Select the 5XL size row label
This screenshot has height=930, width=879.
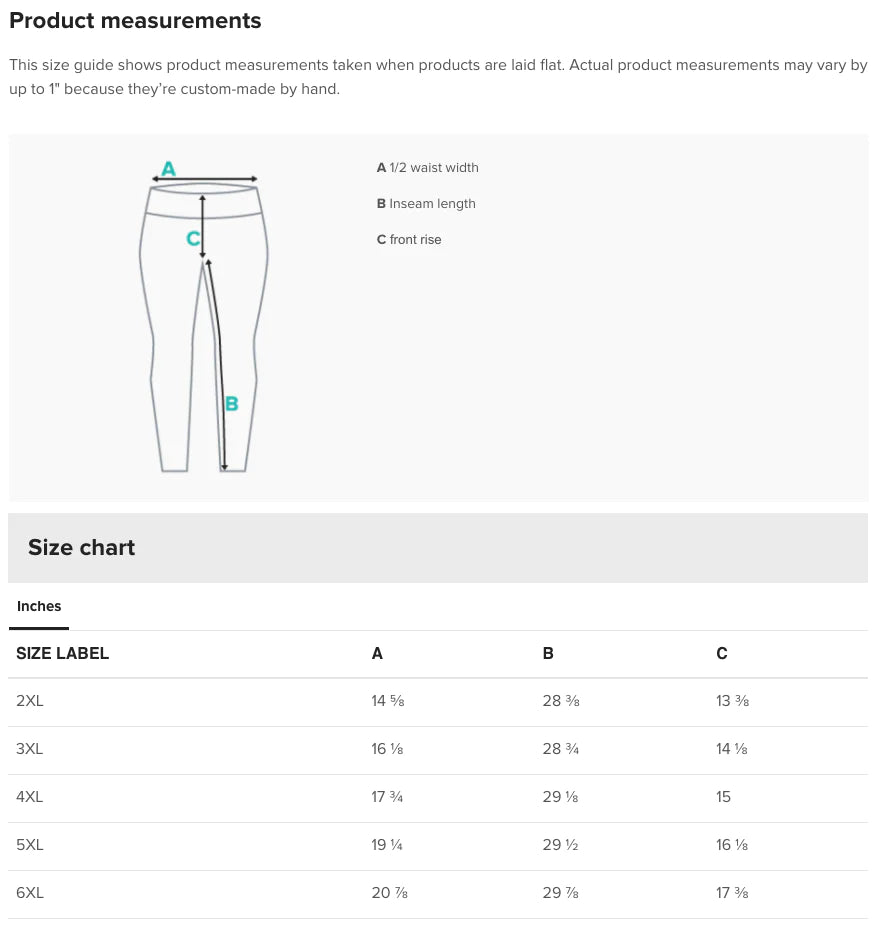[30, 845]
